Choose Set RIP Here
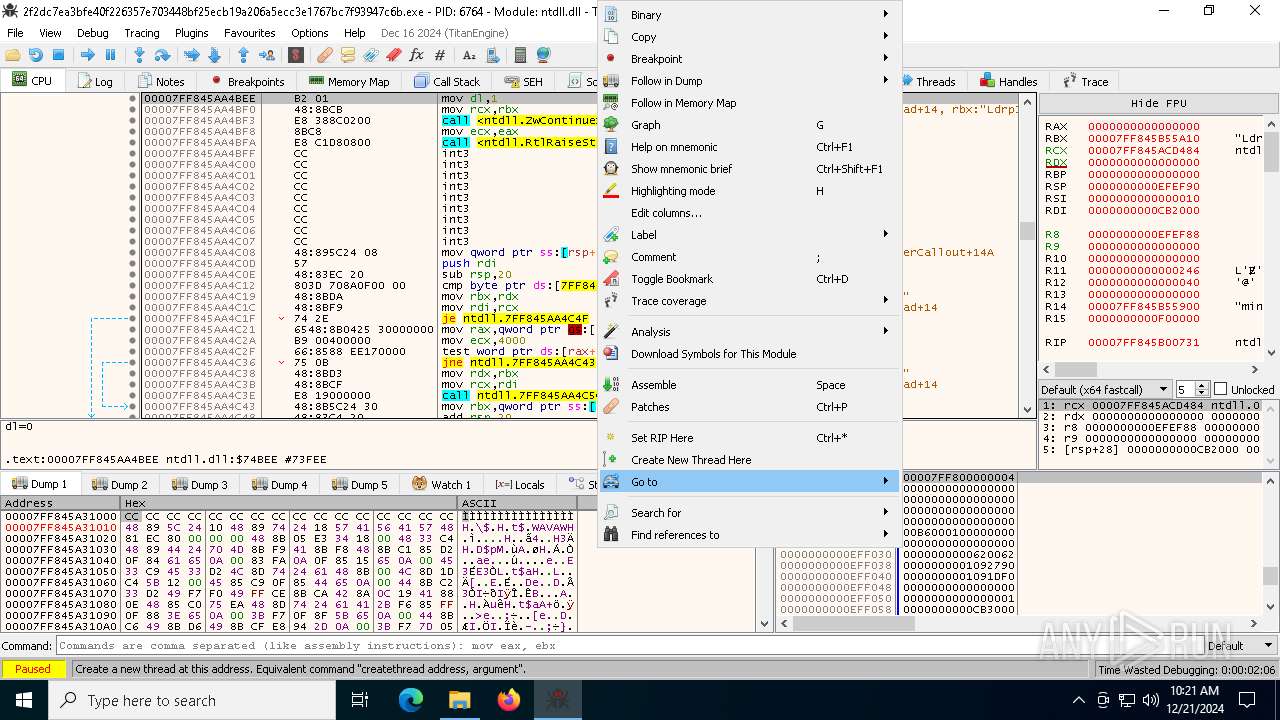 click(x=750, y=438)
